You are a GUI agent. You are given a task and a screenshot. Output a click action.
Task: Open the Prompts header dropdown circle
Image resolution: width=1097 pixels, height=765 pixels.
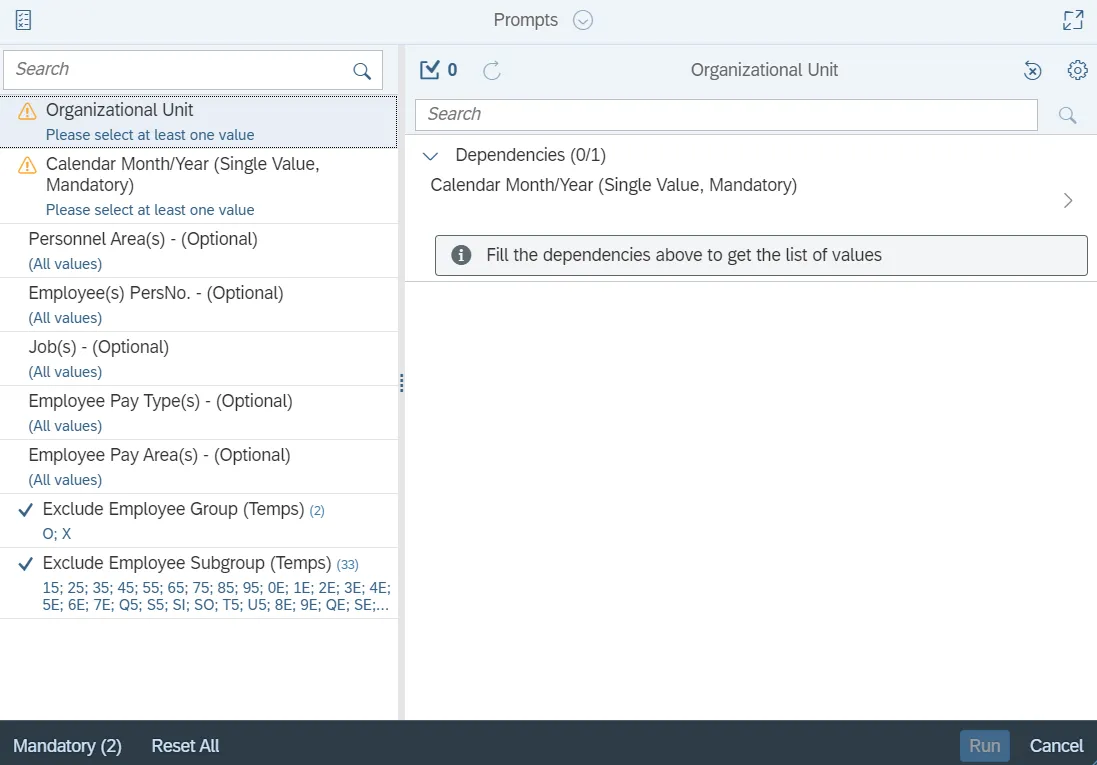click(x=583, y=20)
